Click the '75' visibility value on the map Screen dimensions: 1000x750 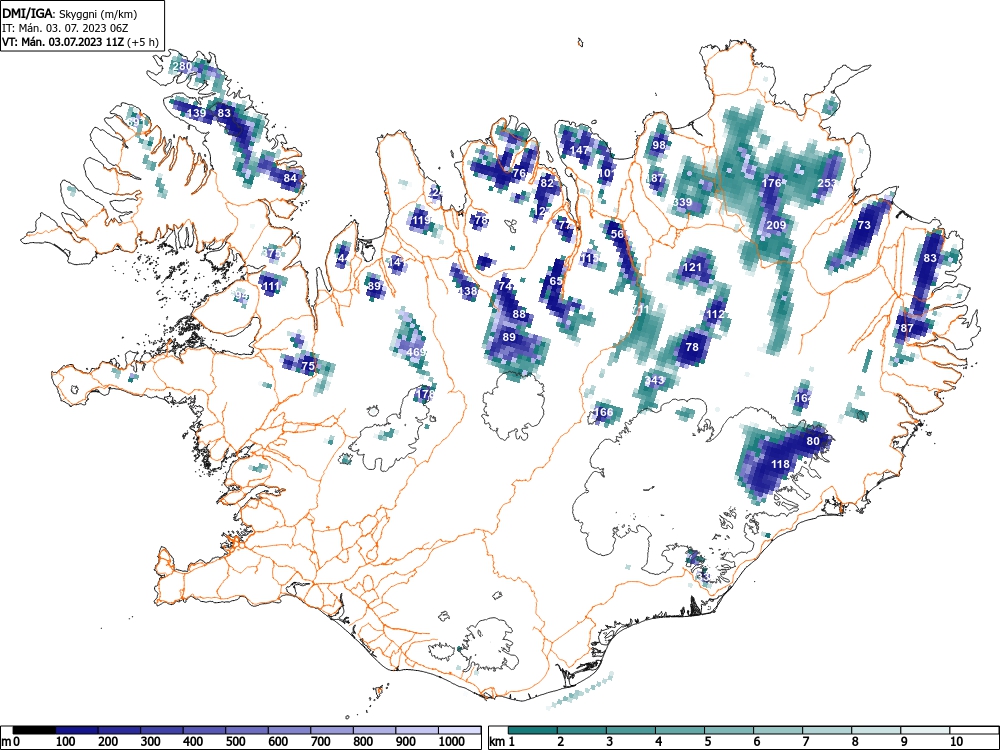(x=308, y=365)
